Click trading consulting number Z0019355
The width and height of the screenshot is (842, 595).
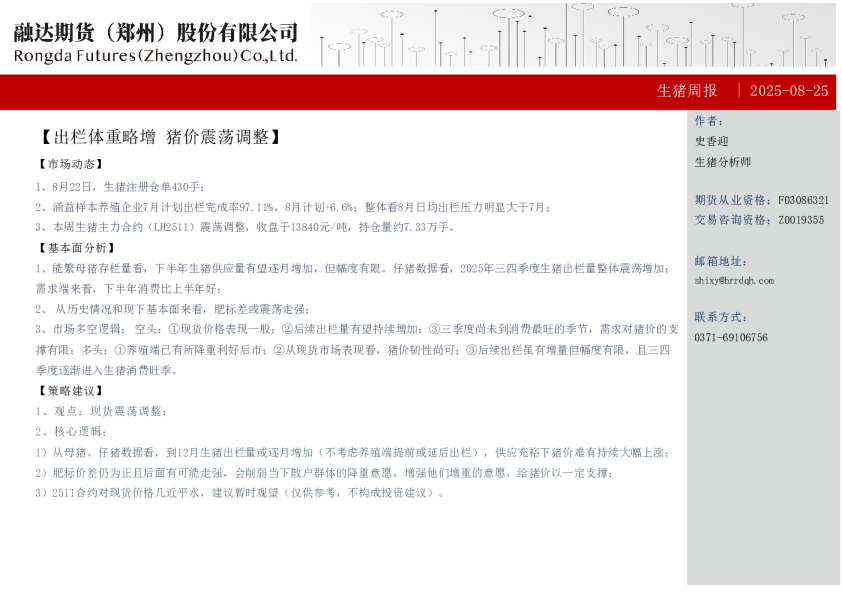801,220
